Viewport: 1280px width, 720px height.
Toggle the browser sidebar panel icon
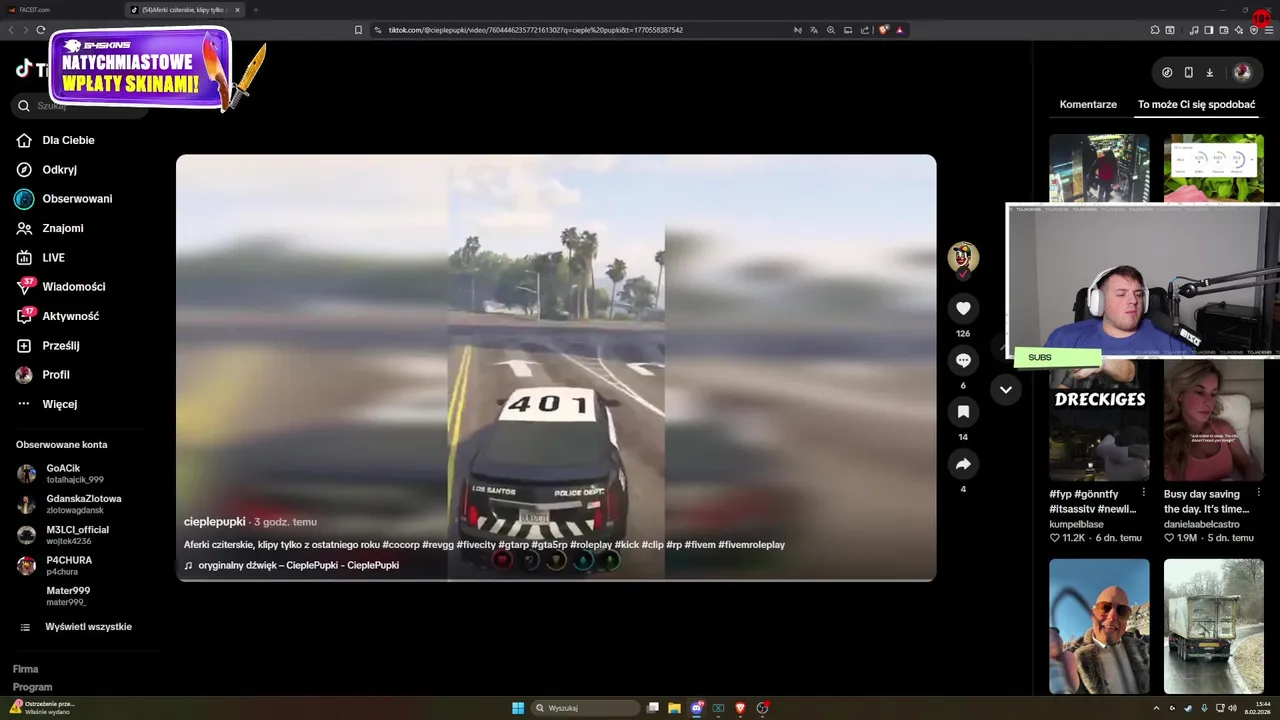1209,30
